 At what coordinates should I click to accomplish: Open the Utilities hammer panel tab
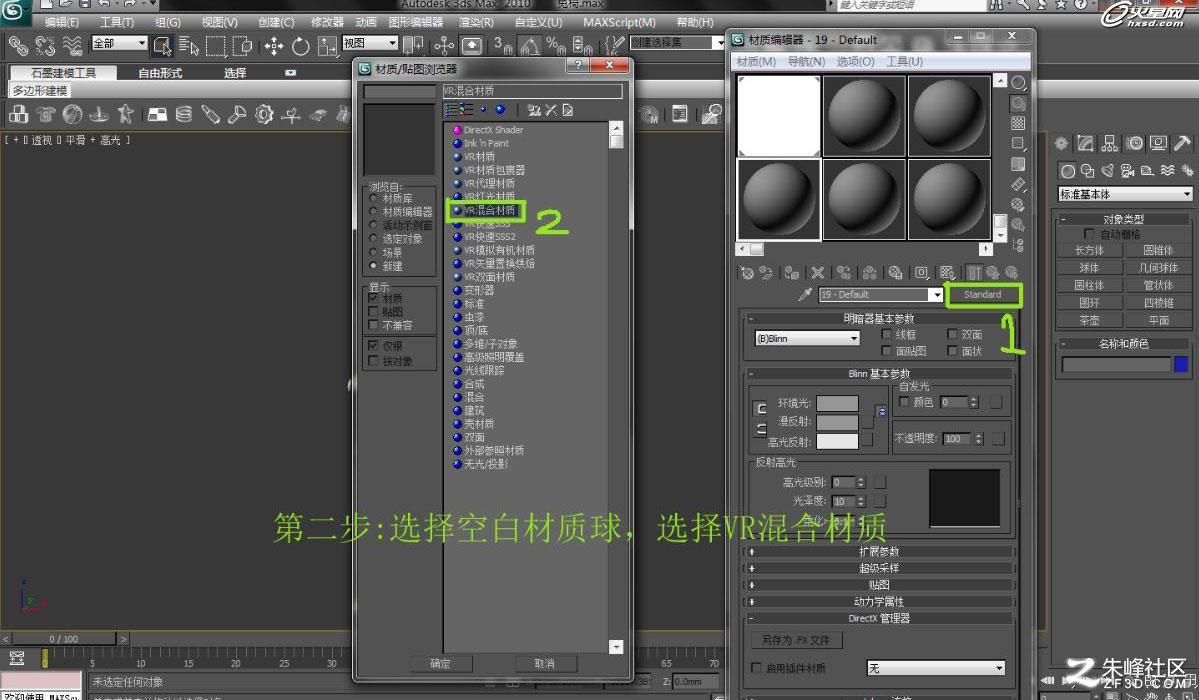(x=1182, y=143)
